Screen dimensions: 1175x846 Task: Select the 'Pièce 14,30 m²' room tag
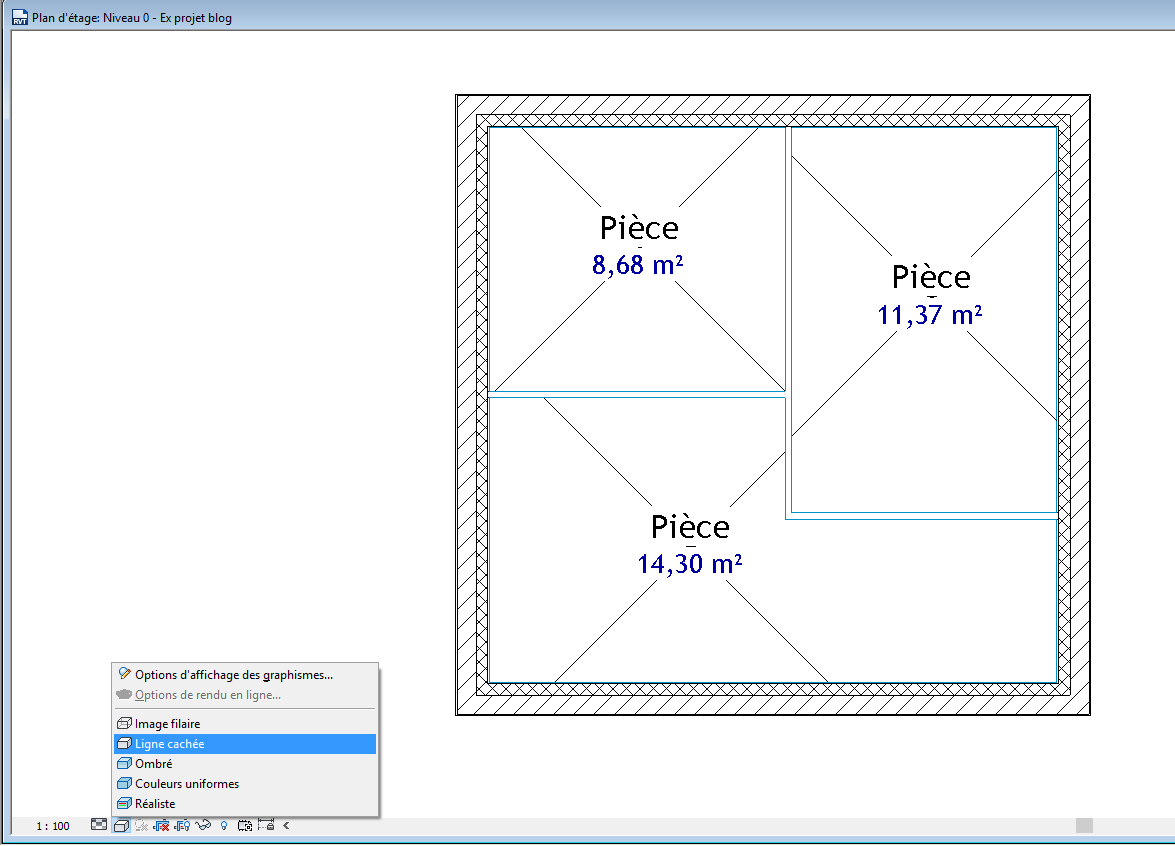(x=691, y=545)
